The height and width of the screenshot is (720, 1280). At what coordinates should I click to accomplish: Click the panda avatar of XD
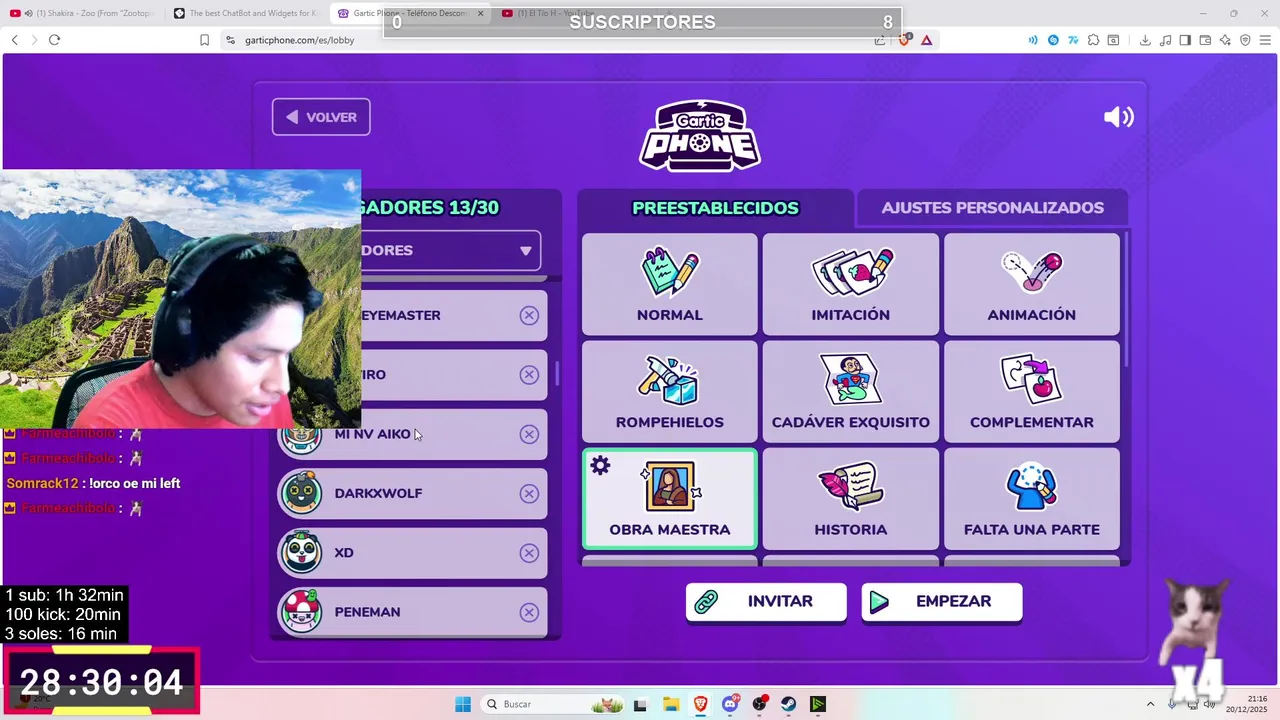coord(301,553)
